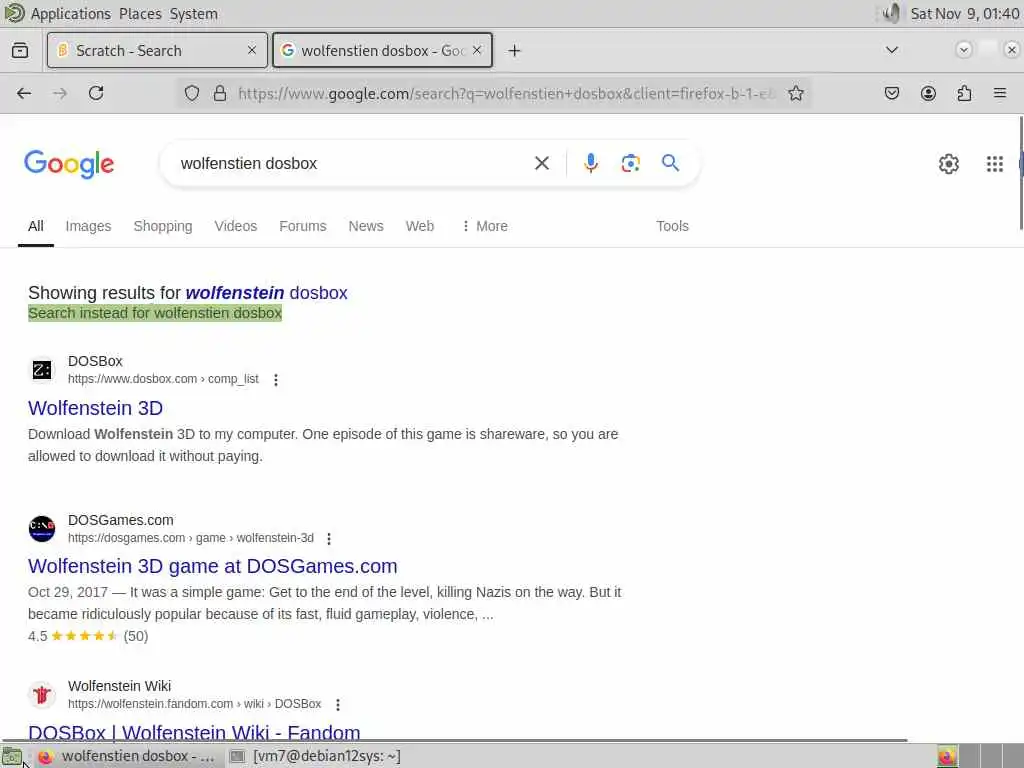Open options for Wolfenstein Wiki result

pyautogui.click(x=338, y=705)
